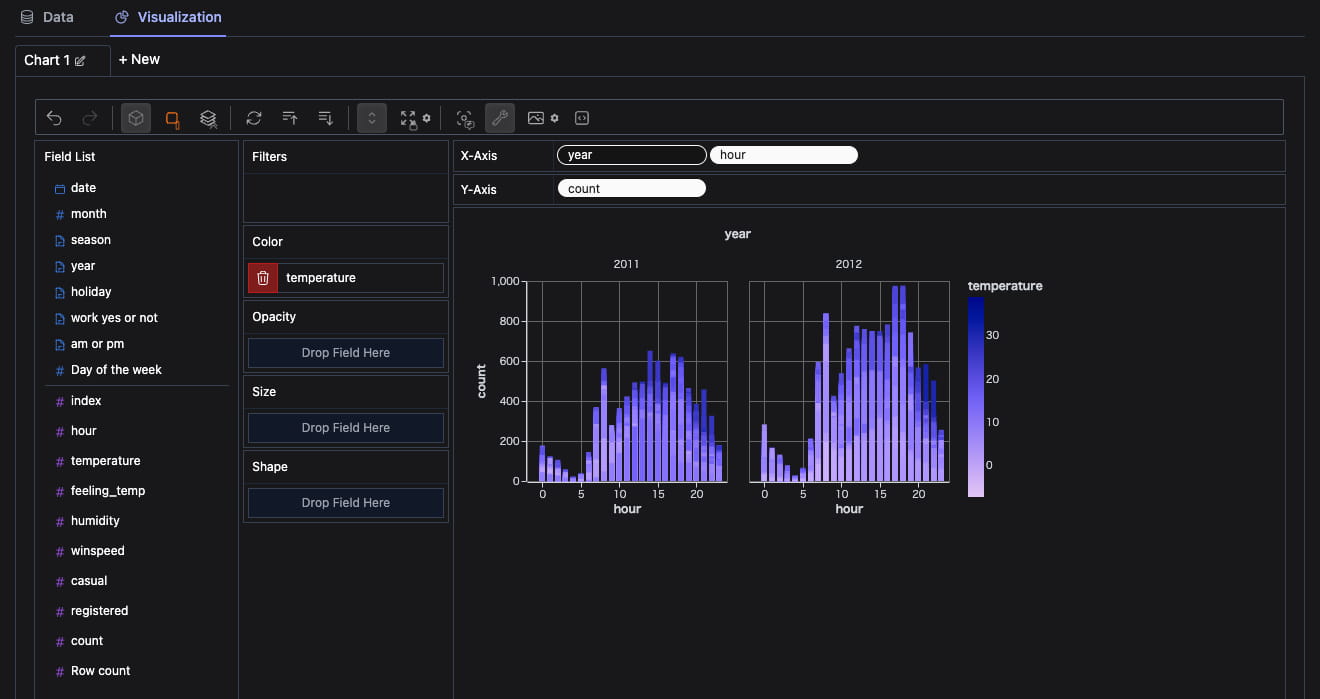Remove temperature from Color using trash icon
Screen dimensions: 1320x699
pos(263,278)
